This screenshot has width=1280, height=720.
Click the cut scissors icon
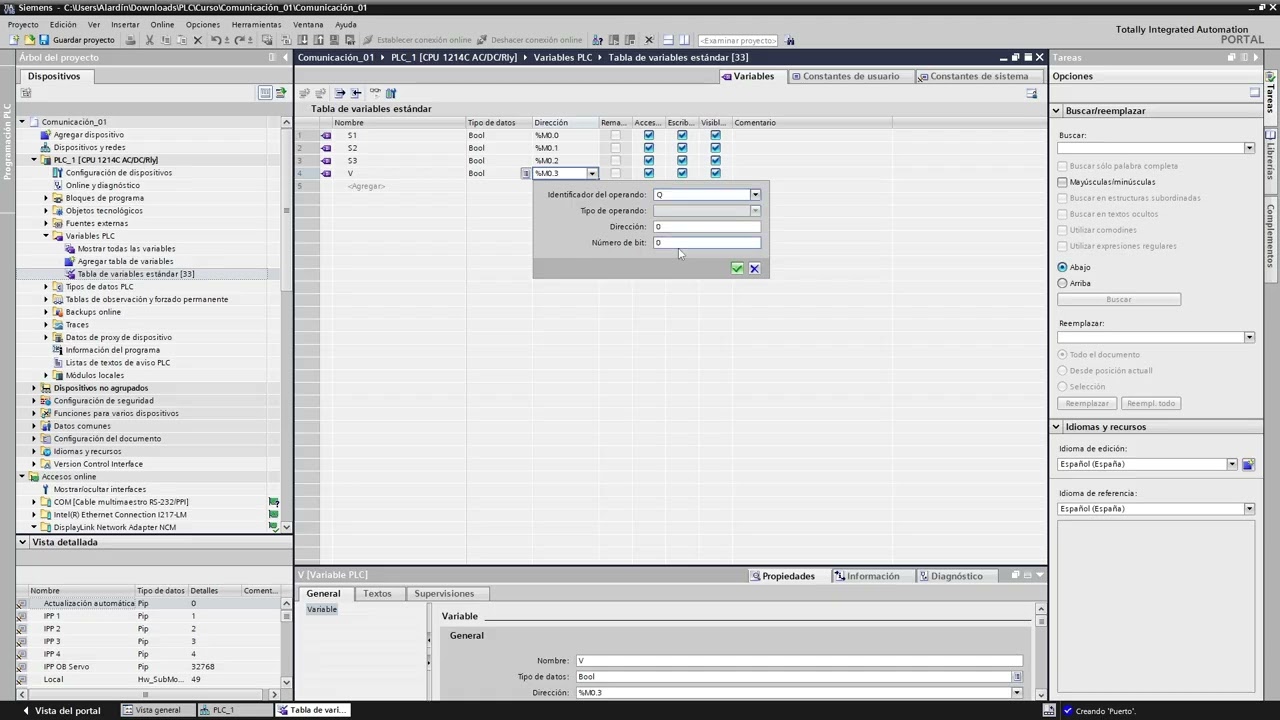pyautogui.click(x=149, y=40)
